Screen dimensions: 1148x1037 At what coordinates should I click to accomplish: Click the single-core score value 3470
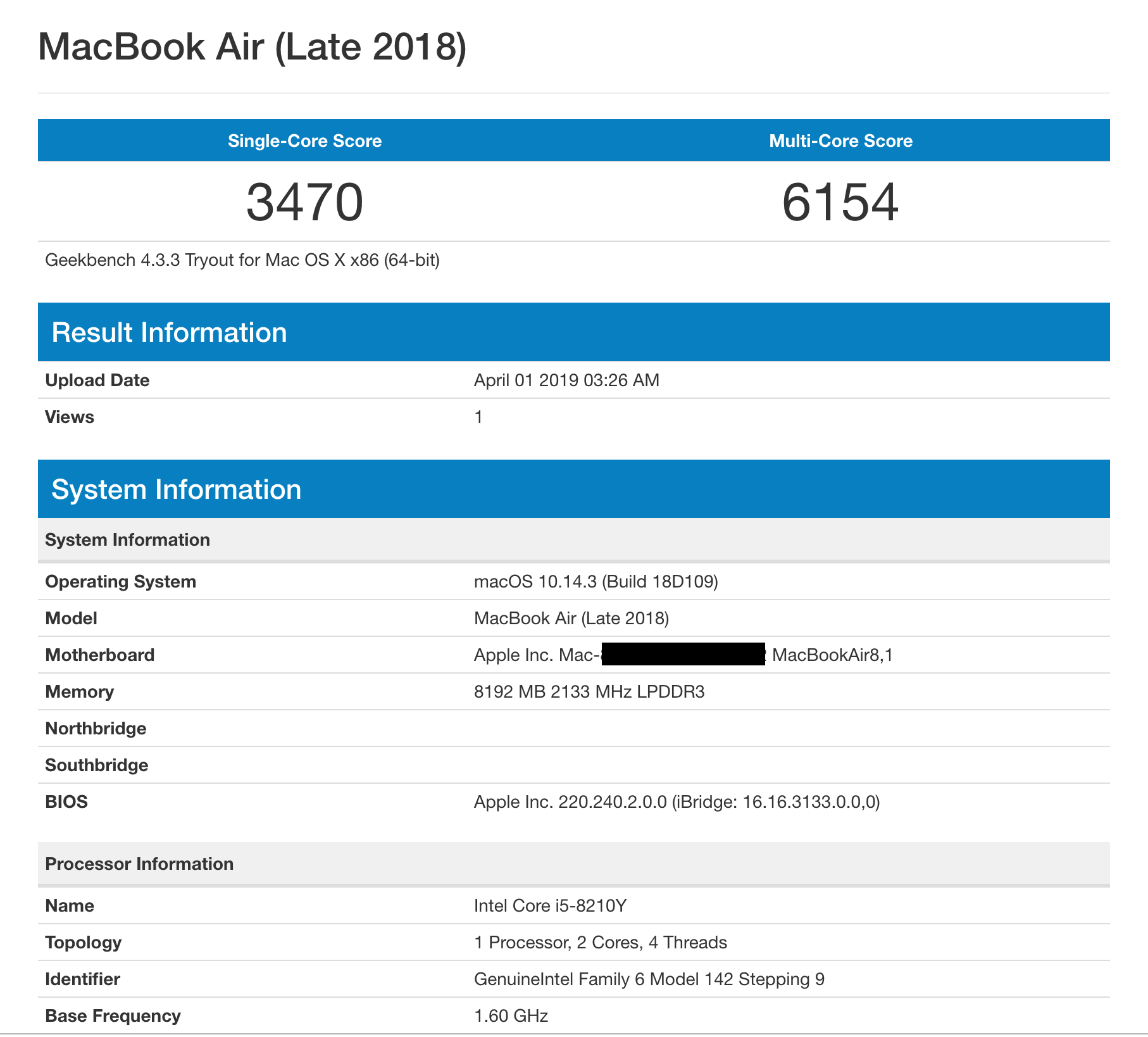pyautogui.click(x=304, y=202)
